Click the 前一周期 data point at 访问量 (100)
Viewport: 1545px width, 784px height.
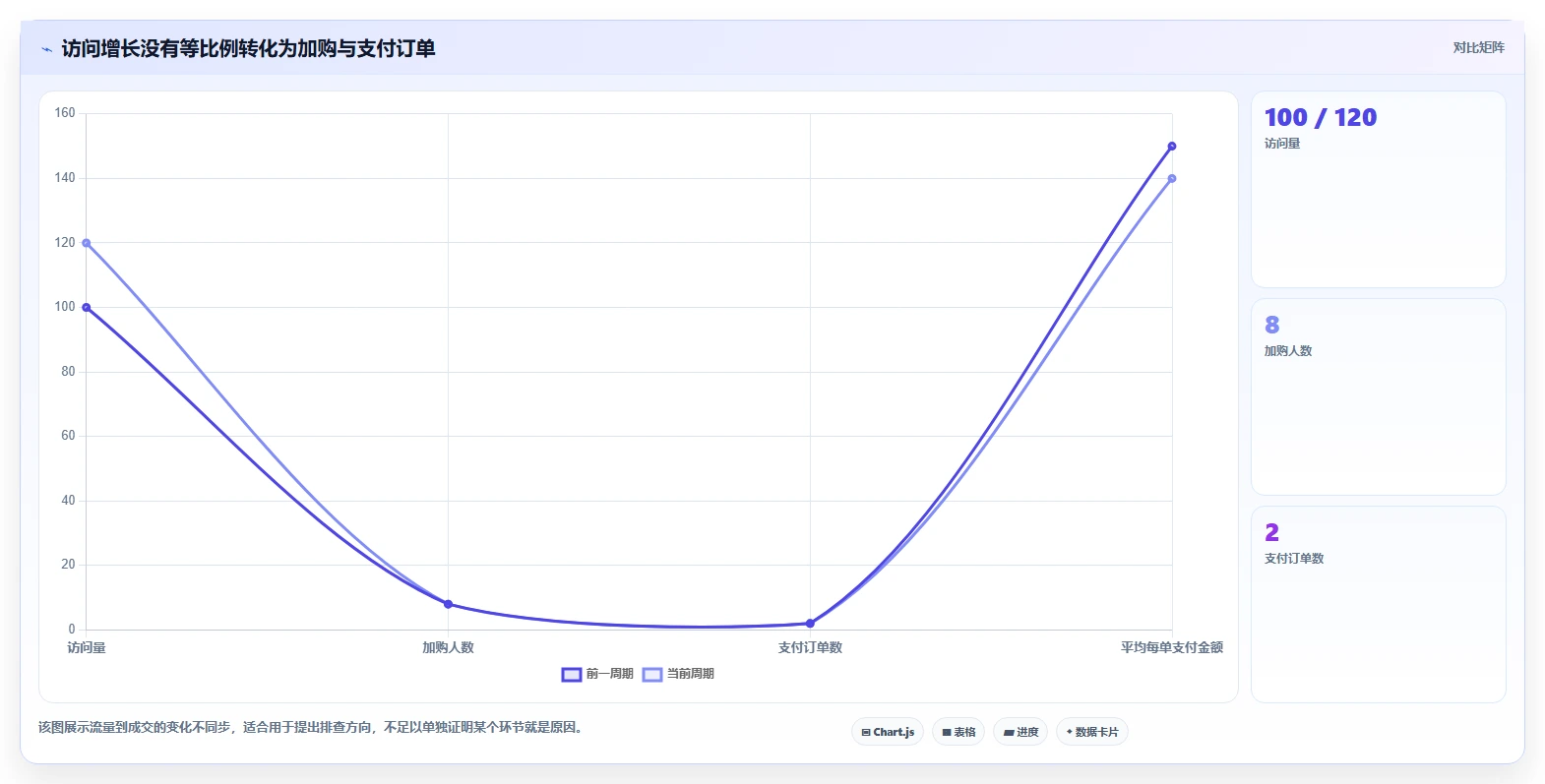tap(87, 308)
